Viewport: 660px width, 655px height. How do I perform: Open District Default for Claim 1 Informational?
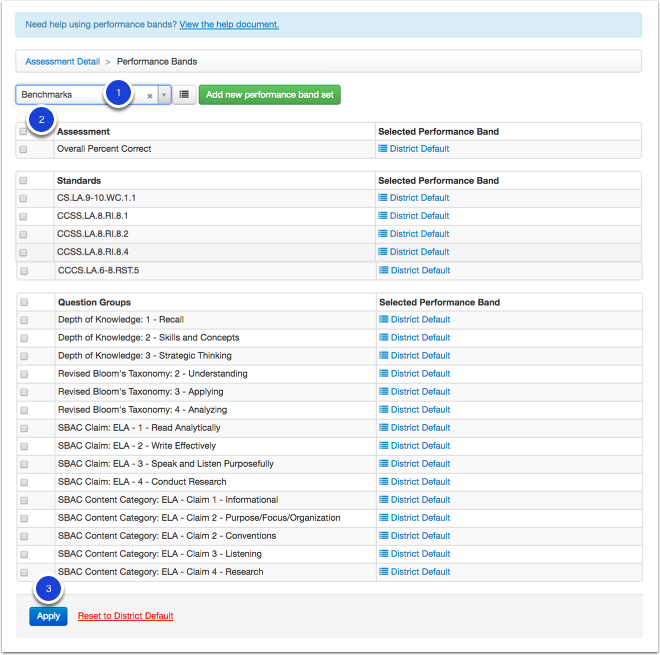pos(420,500)
